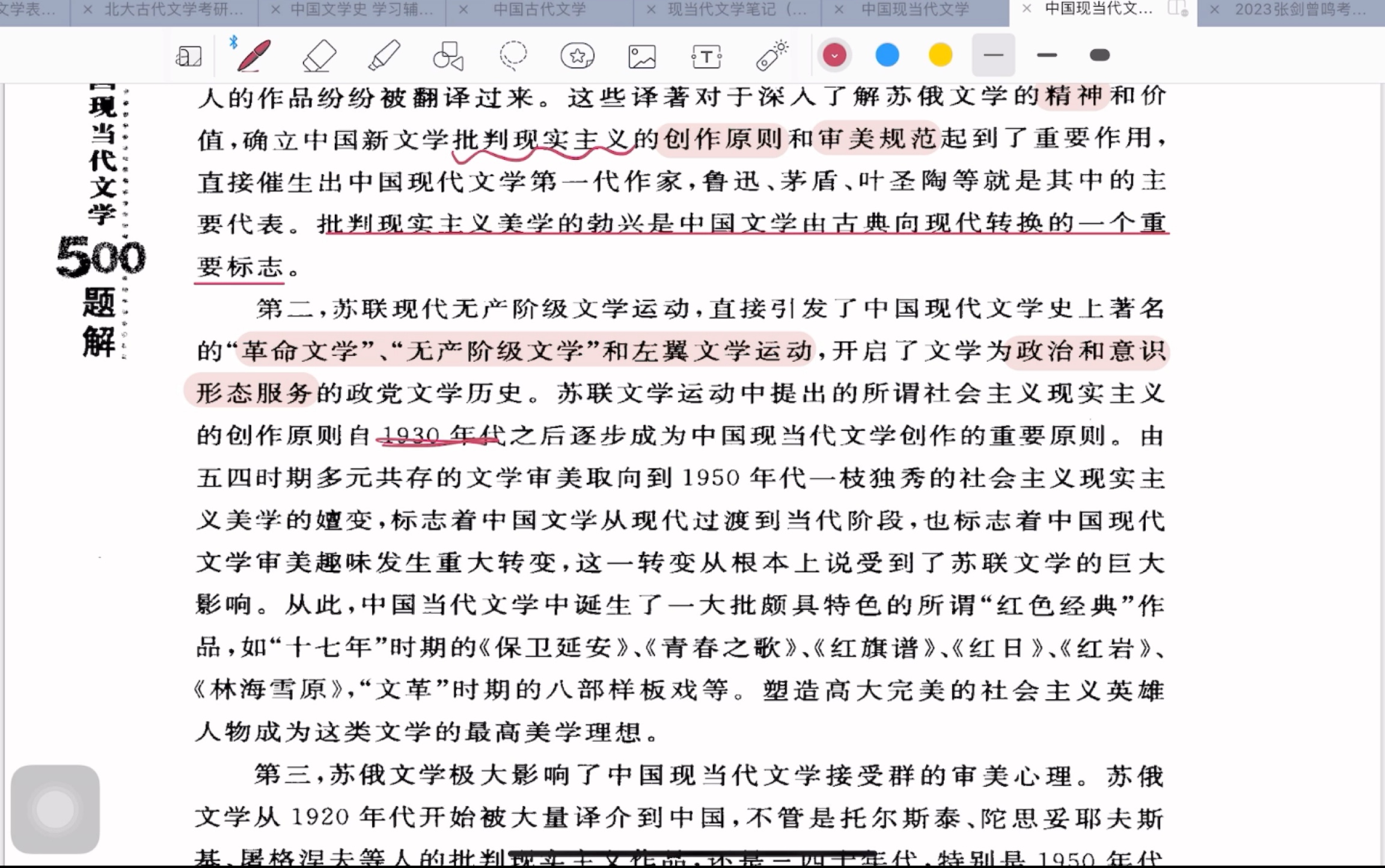Screen dimensions: 1385x868
Task: Tap the AssistiveTouch floating button
Action: pyautogui.click(x=55, y=809)
